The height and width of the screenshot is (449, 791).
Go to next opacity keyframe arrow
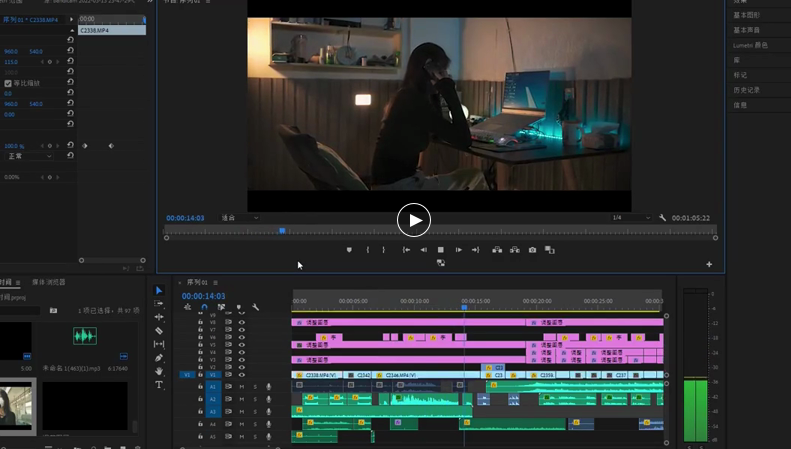click(x=58, y=146)
